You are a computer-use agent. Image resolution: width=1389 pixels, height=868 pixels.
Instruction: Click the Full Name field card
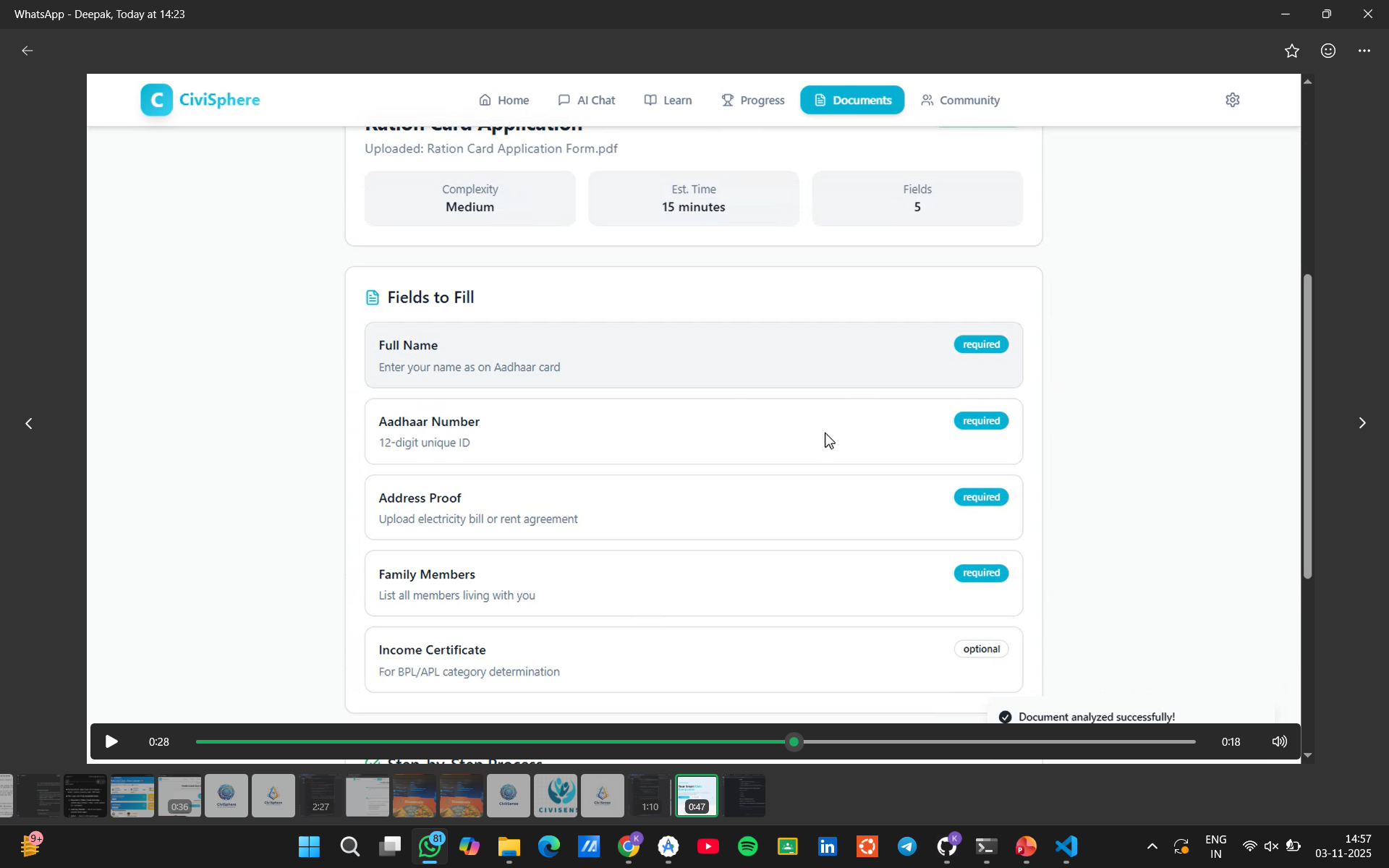click(x=693, y=355)
